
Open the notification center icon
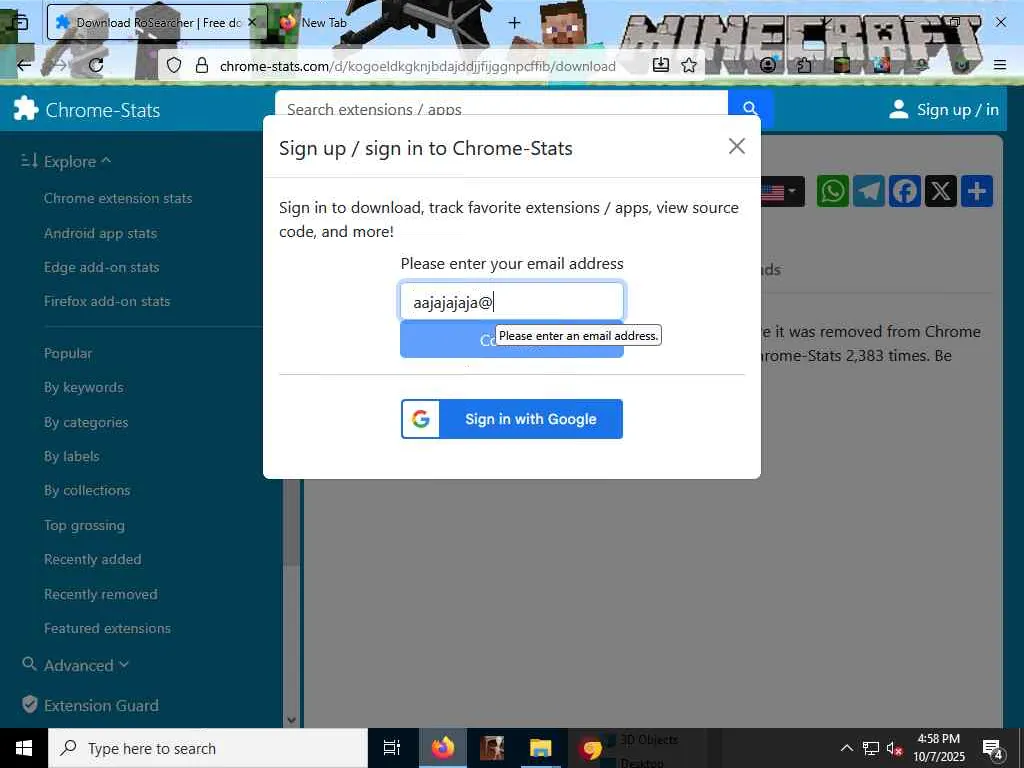point(993,749)
